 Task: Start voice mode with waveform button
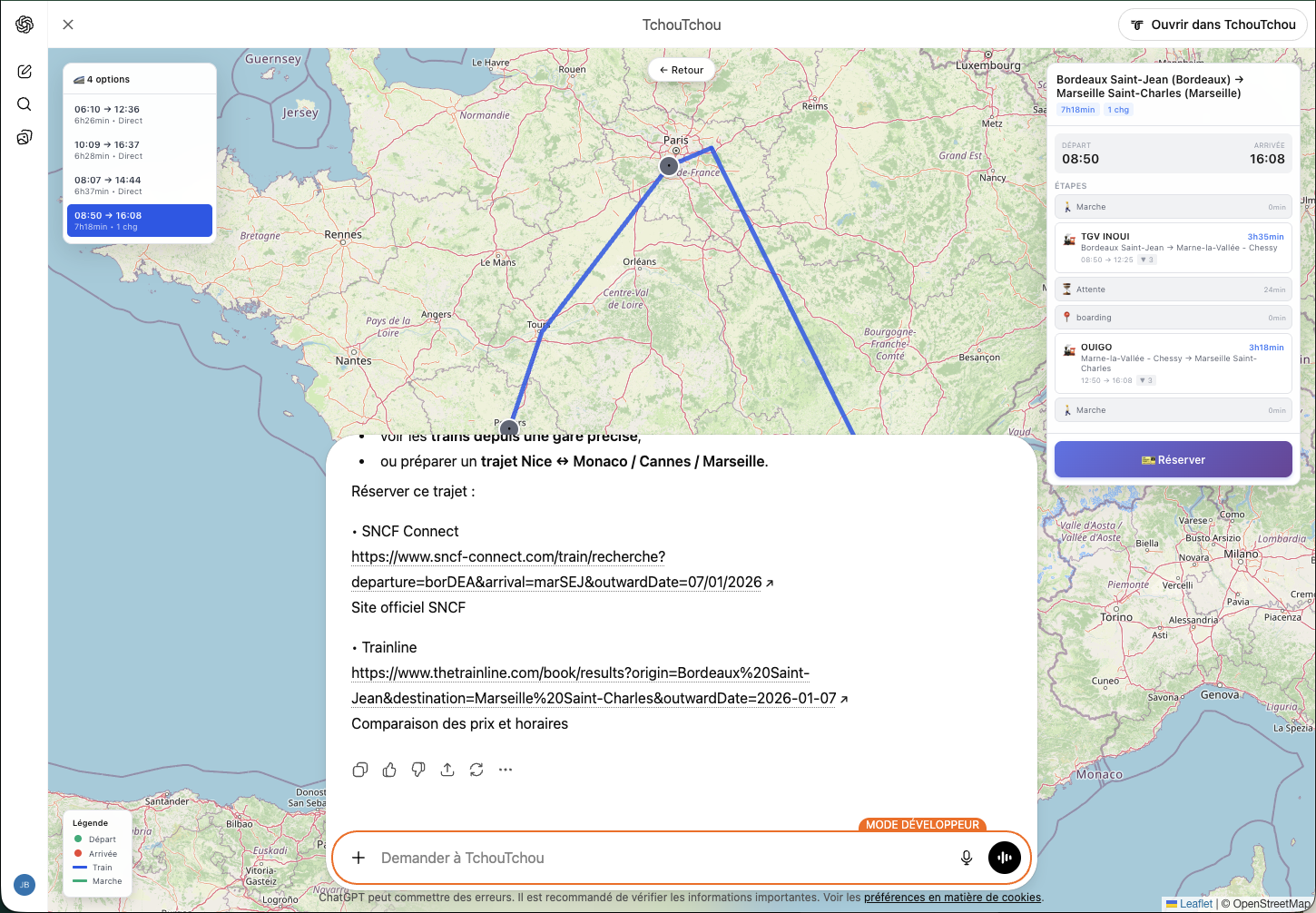tap(1005, 858)
